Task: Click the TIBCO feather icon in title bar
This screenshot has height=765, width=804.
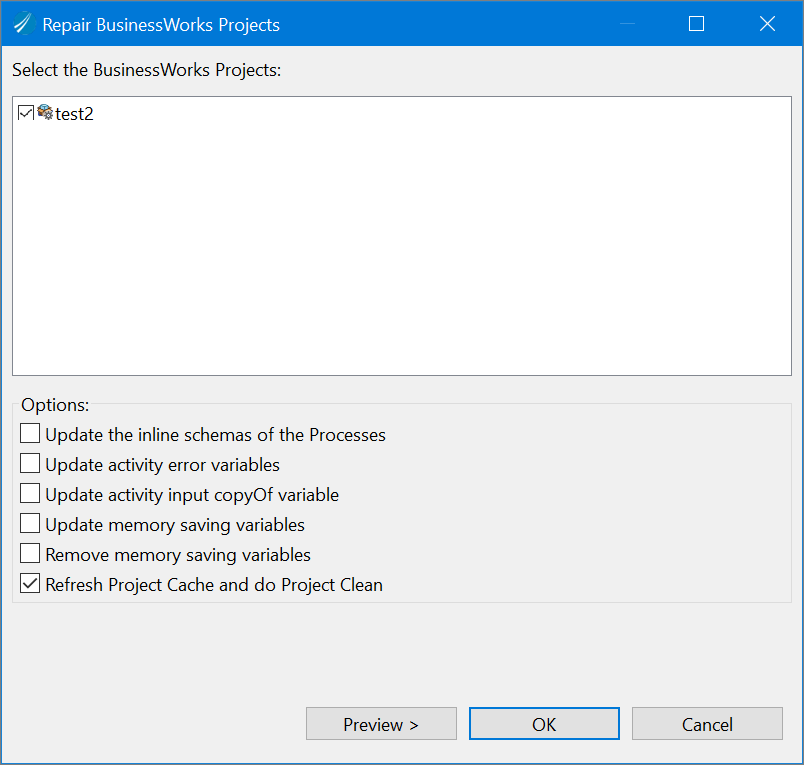Action: tap(24, 24)
